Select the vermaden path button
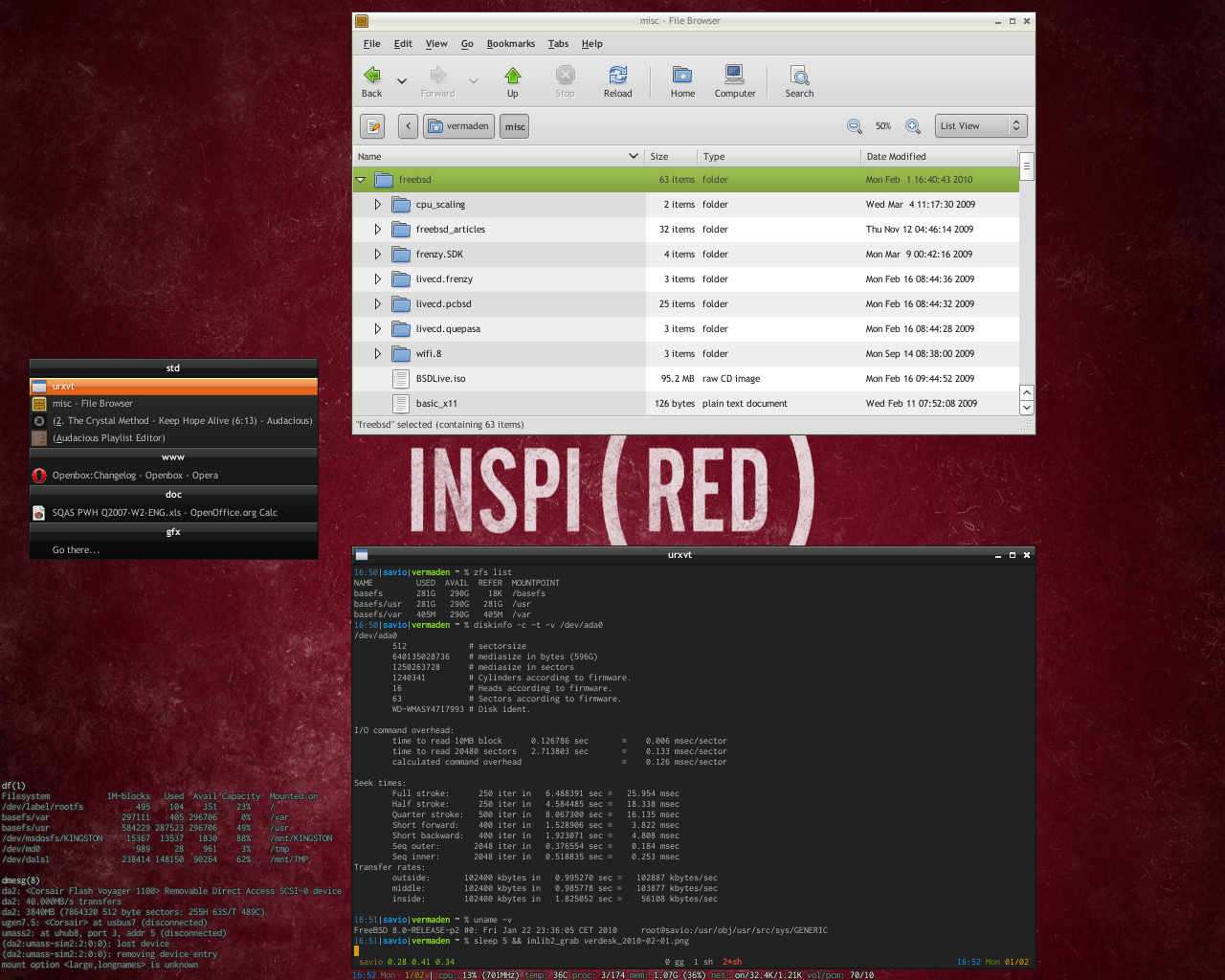Image resolution: width=1225 pixels, height=980 pixels. pyautogui.click(x=458, y=126)
